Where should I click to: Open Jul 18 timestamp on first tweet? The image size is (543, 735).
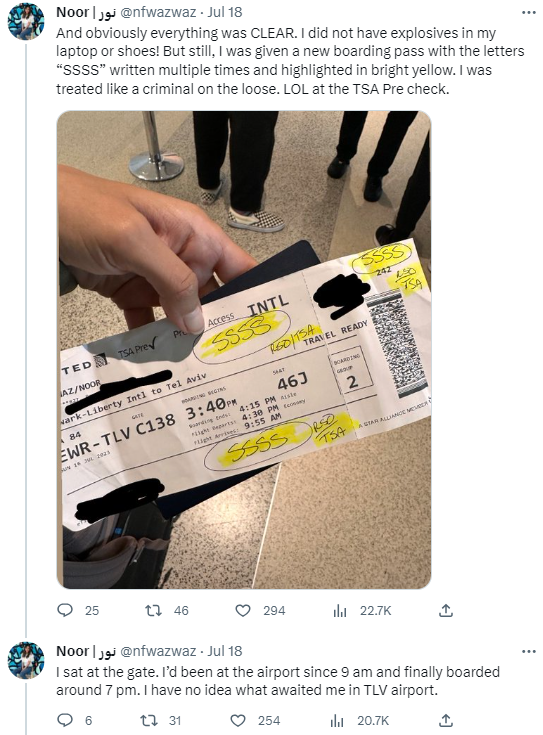coord(225,12)
